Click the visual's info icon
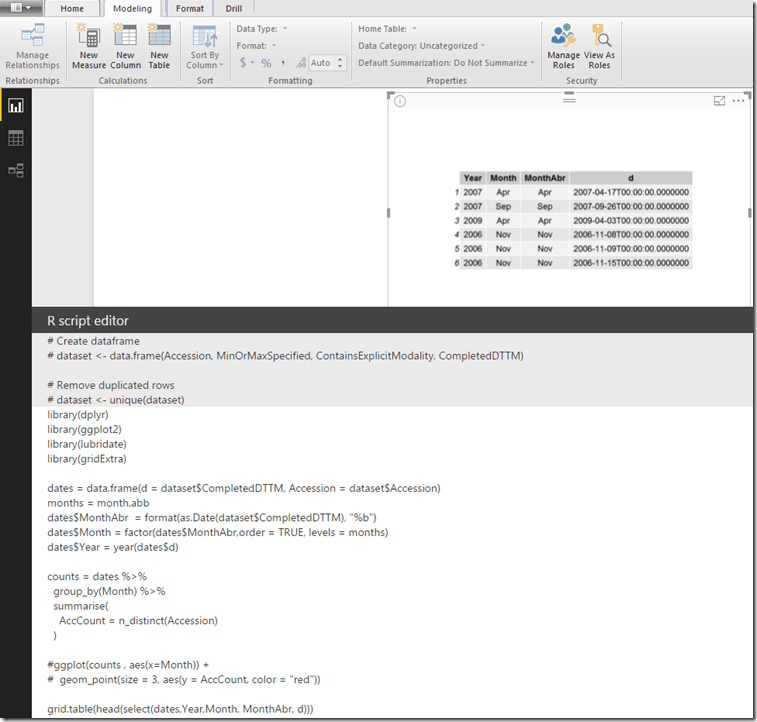757x722 pixels. tap(400, 101)
